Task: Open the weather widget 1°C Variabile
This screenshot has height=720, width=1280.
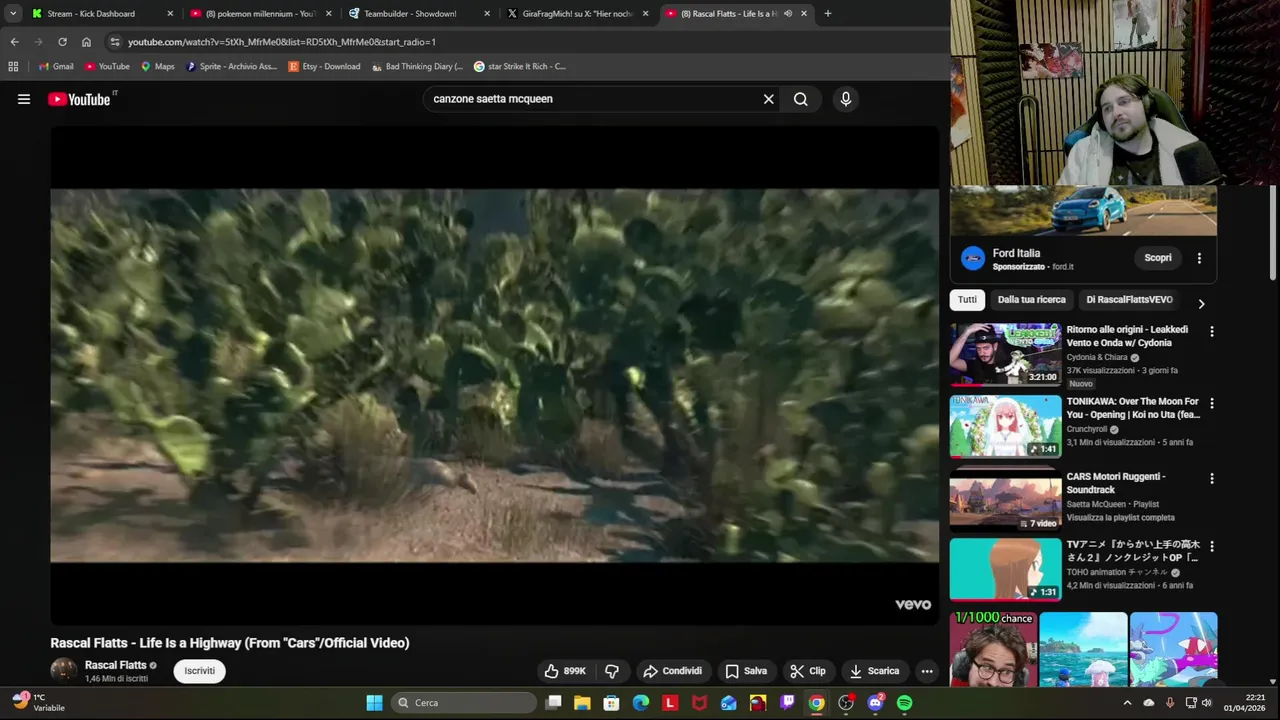Action: point(38,702)
